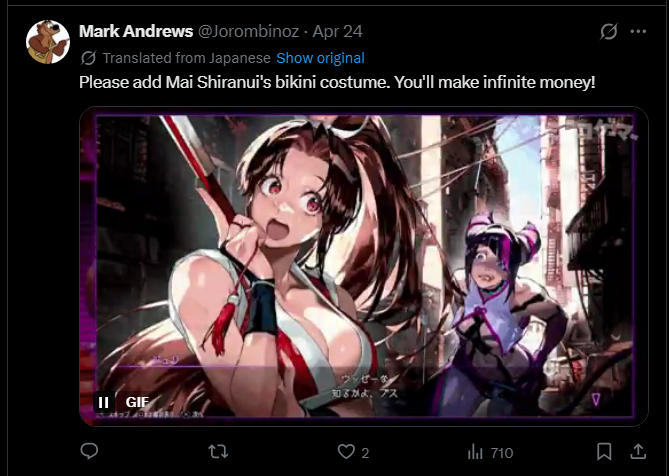This screenshot has height=476, width=669.
Task: Open Mark Andrews' bear profile avatar
Action: tap(48, 42)
